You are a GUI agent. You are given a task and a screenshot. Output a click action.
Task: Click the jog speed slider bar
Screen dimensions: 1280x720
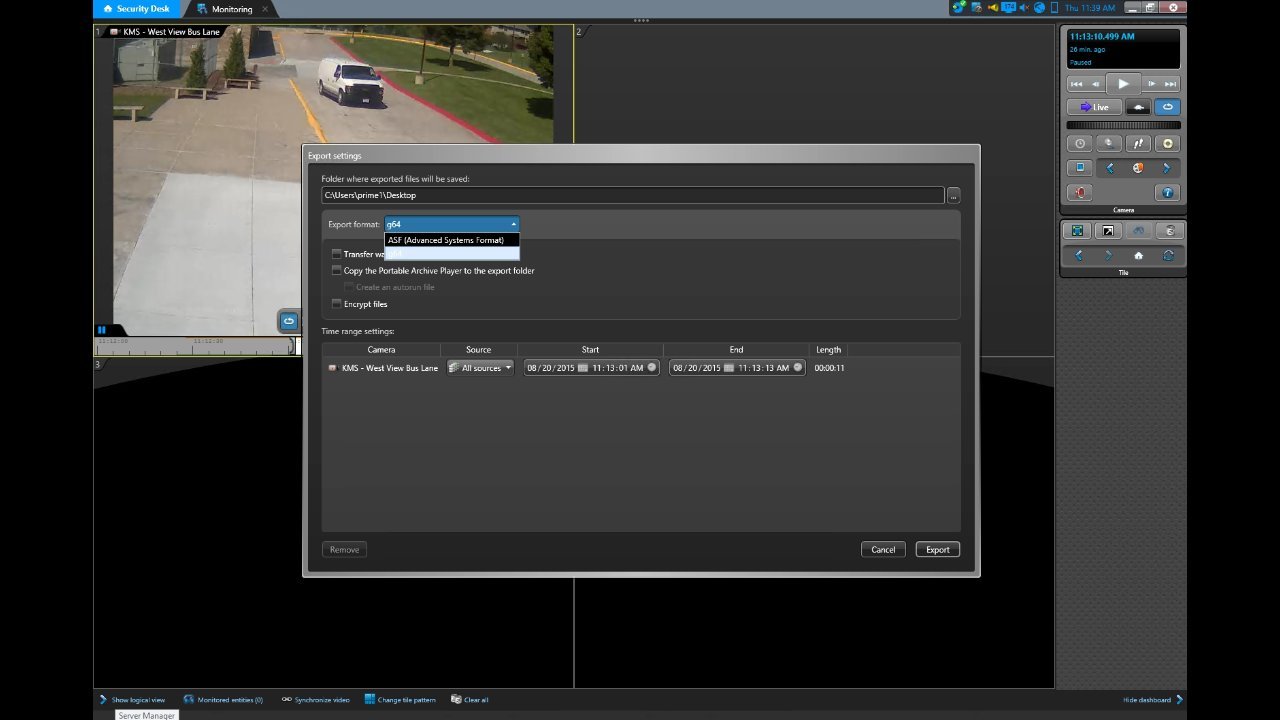[1123, 126]
